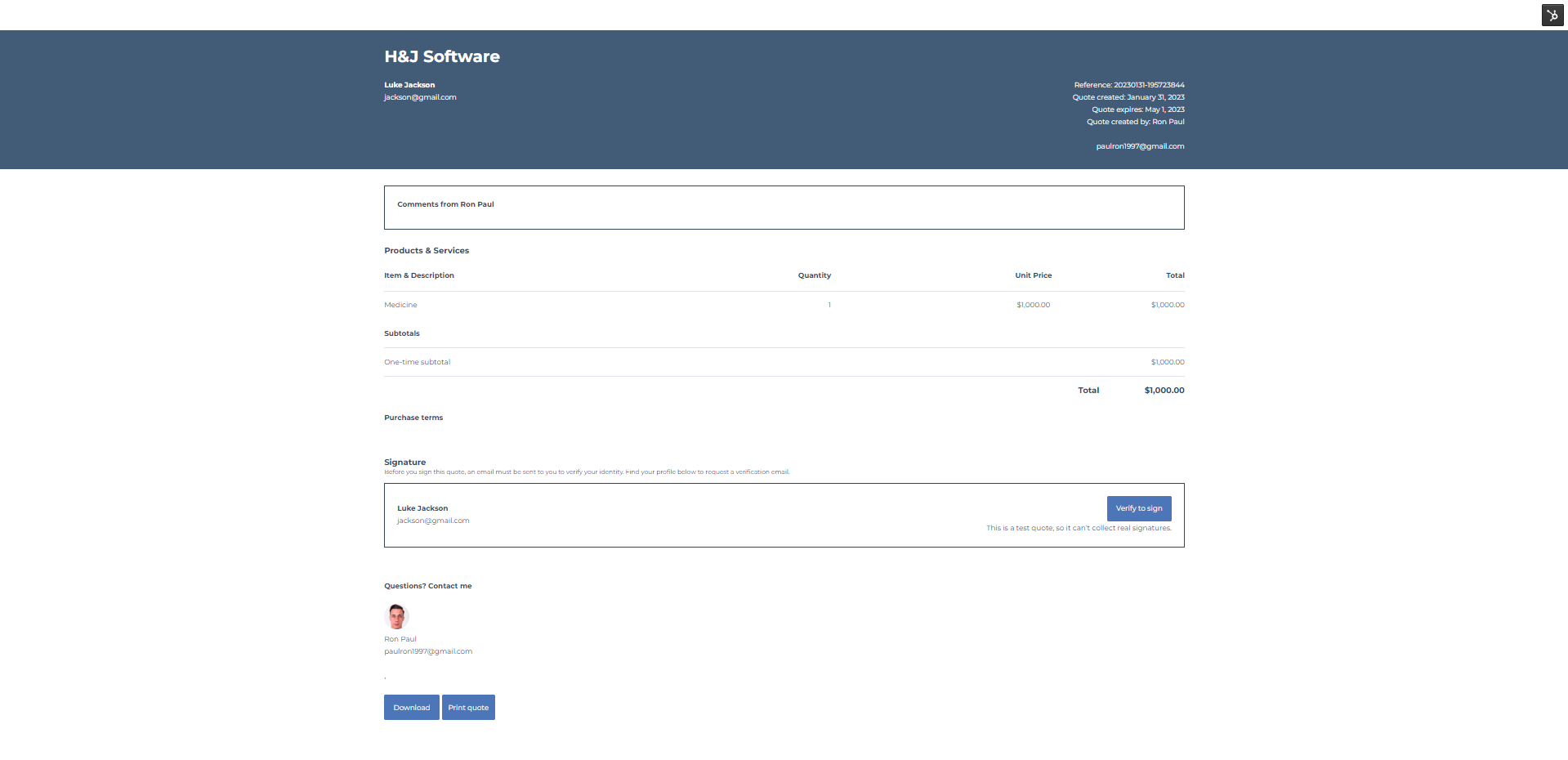Click Ron Paul's profile photo

[x=397, y=617]
